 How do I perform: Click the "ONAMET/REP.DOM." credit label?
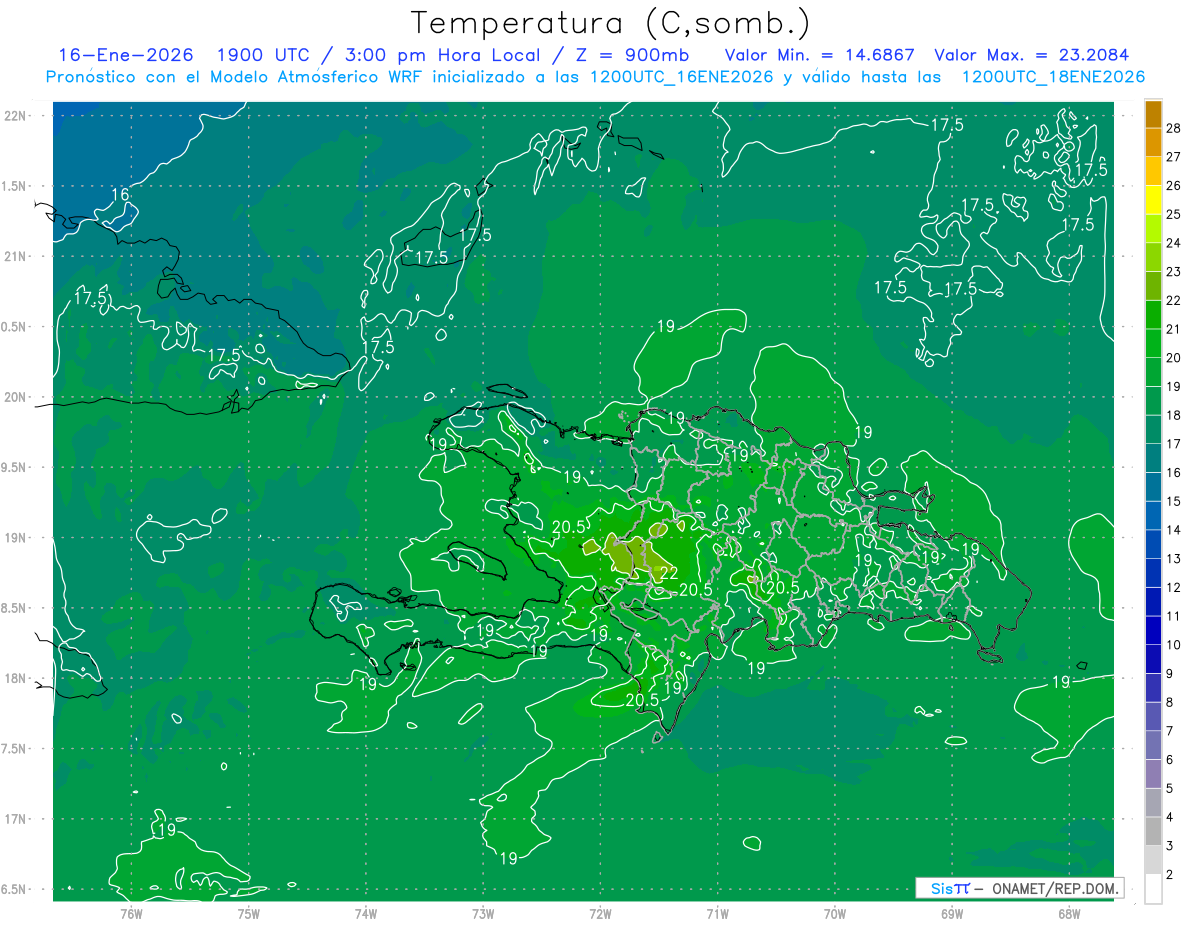tap(1055, 888)
